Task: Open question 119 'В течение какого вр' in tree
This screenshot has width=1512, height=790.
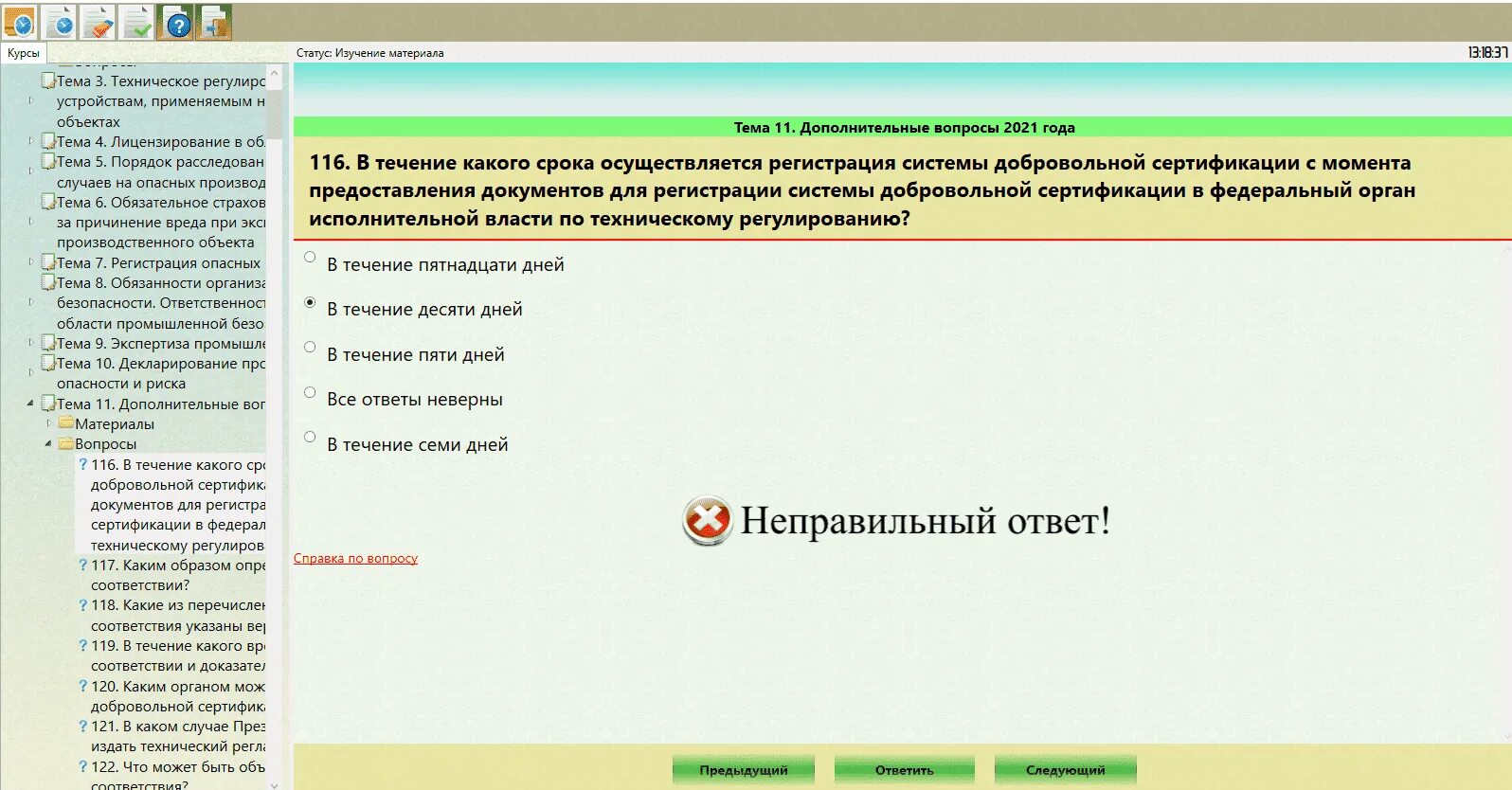Action: pyautogui.click(x=178, y=655)
